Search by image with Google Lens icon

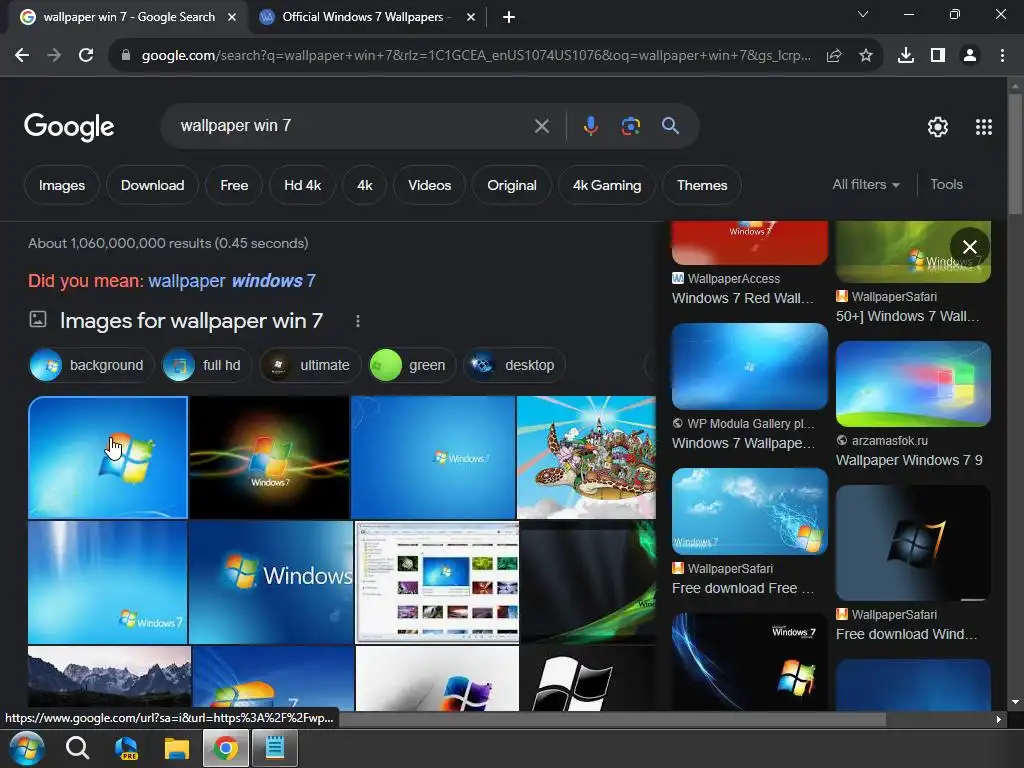click(630, 125)
